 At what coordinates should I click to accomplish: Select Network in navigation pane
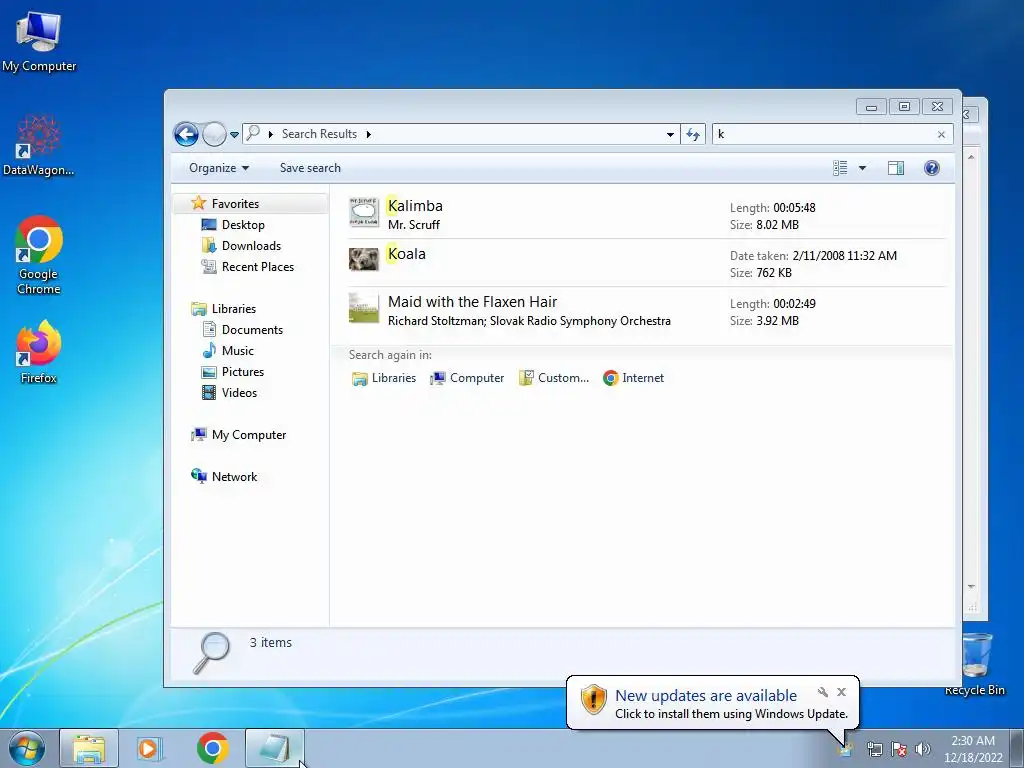[234, 477]
